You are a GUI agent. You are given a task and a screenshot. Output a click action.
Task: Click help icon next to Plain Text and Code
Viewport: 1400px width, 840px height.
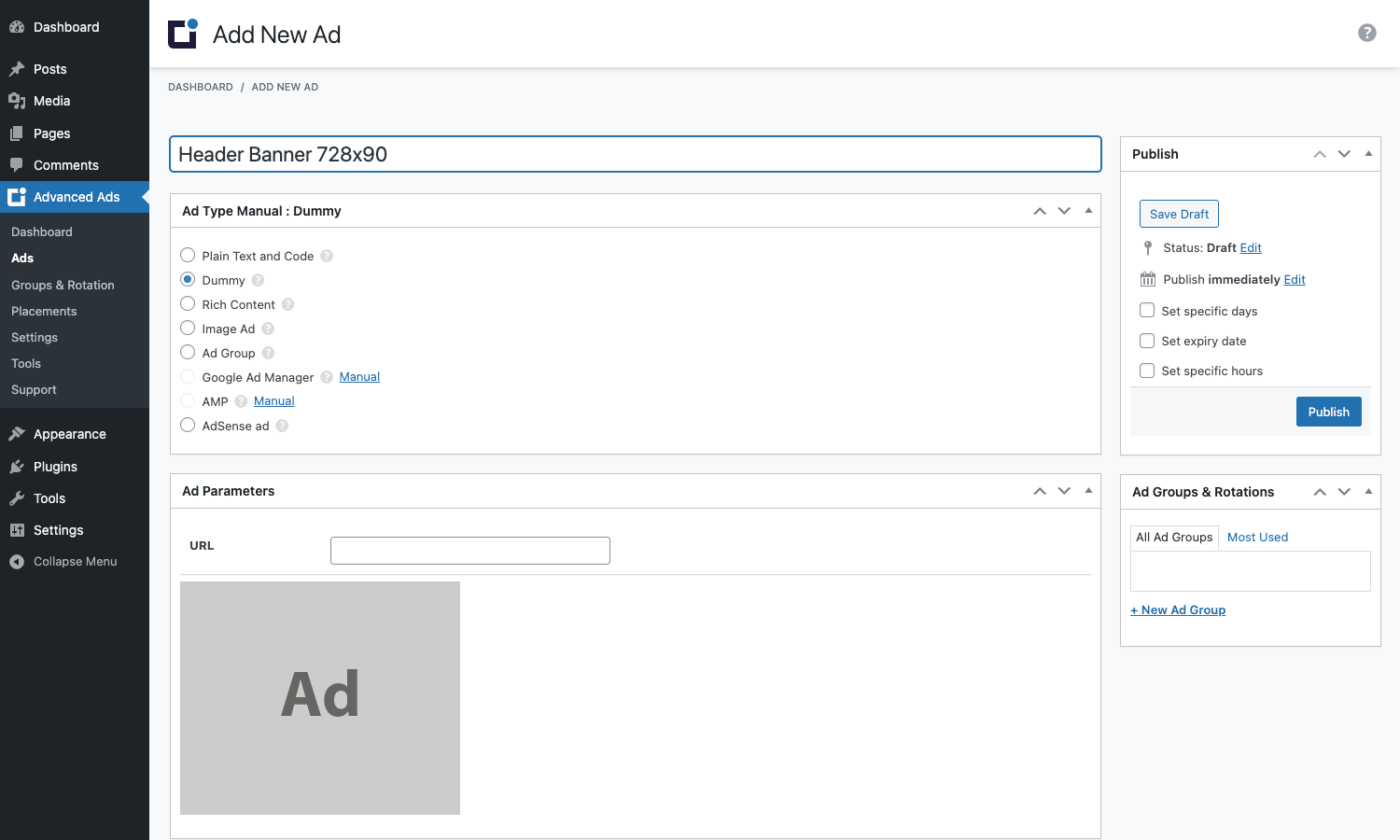click(327, 256)
